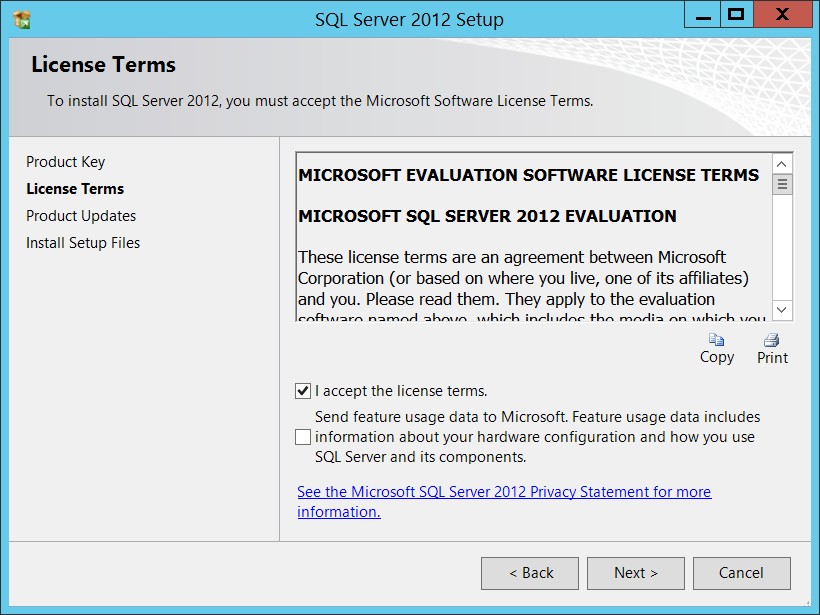Image resolution: width=820 pixels, height=615 pixels.
Task: Click the SQL Server setup icon in the title bar
Action: pyautogui.click(x=22, y=19)
